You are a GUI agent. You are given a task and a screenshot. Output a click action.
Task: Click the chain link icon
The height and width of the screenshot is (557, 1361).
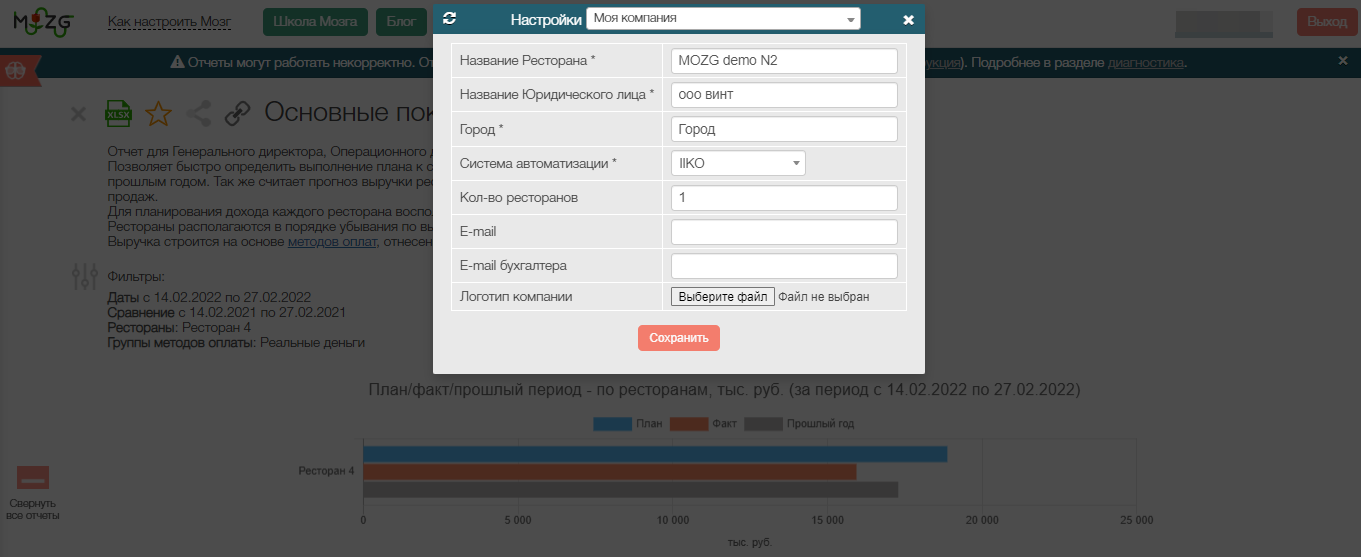[x=237, y=113]
